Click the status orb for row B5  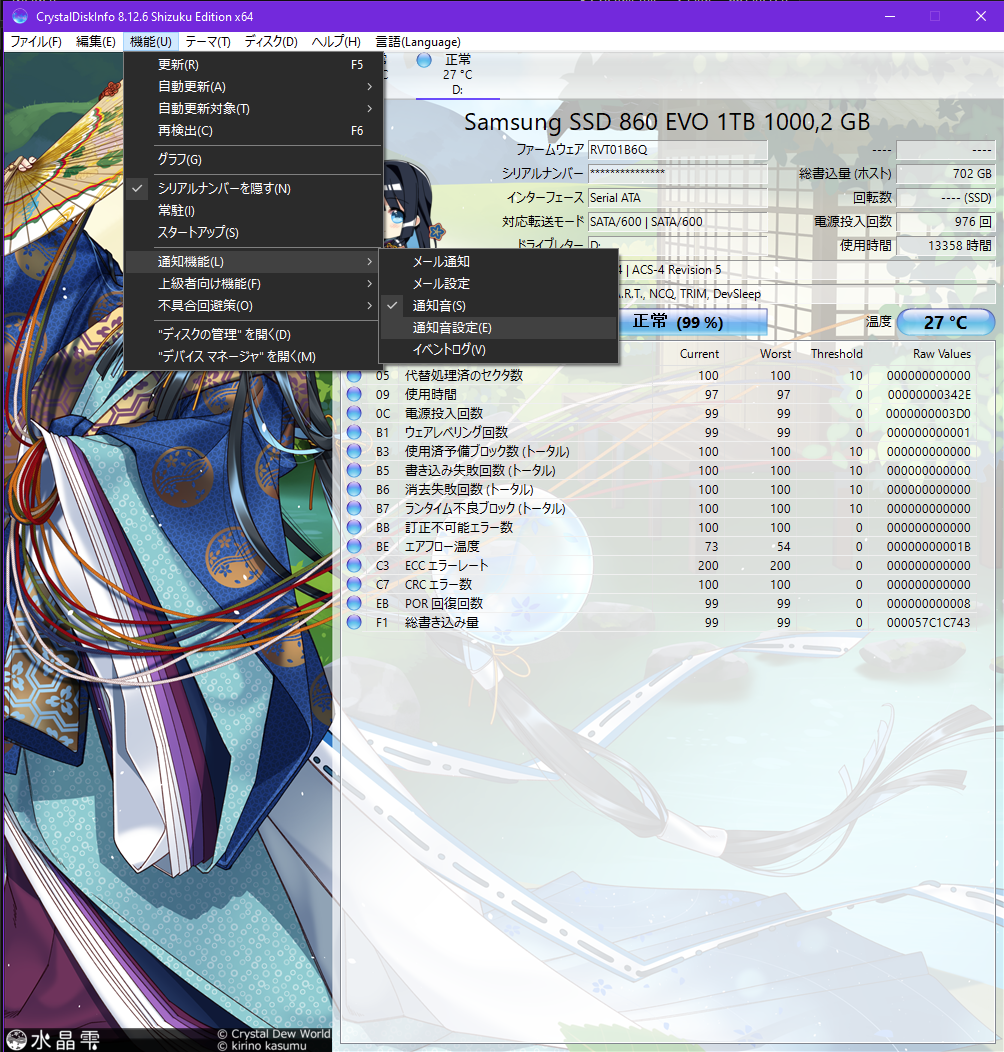click(x=354, y=470)
